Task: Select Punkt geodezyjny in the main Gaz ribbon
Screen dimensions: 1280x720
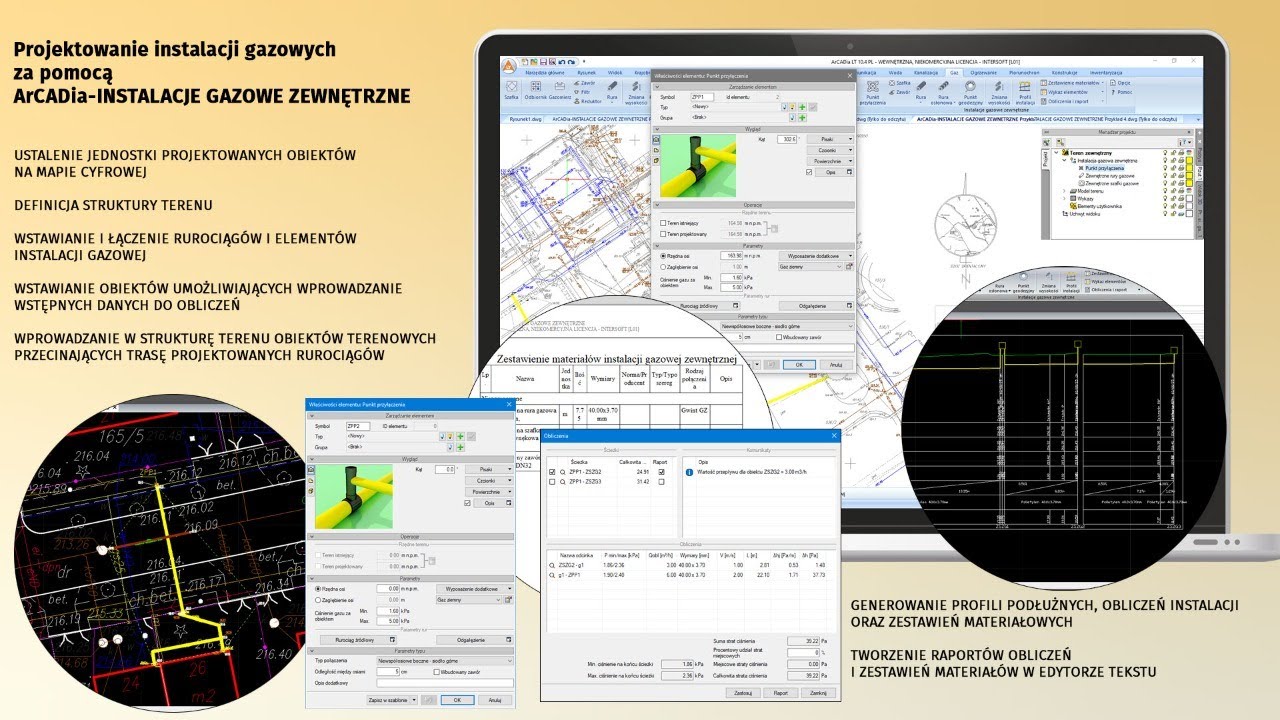Action: point(971,92)
